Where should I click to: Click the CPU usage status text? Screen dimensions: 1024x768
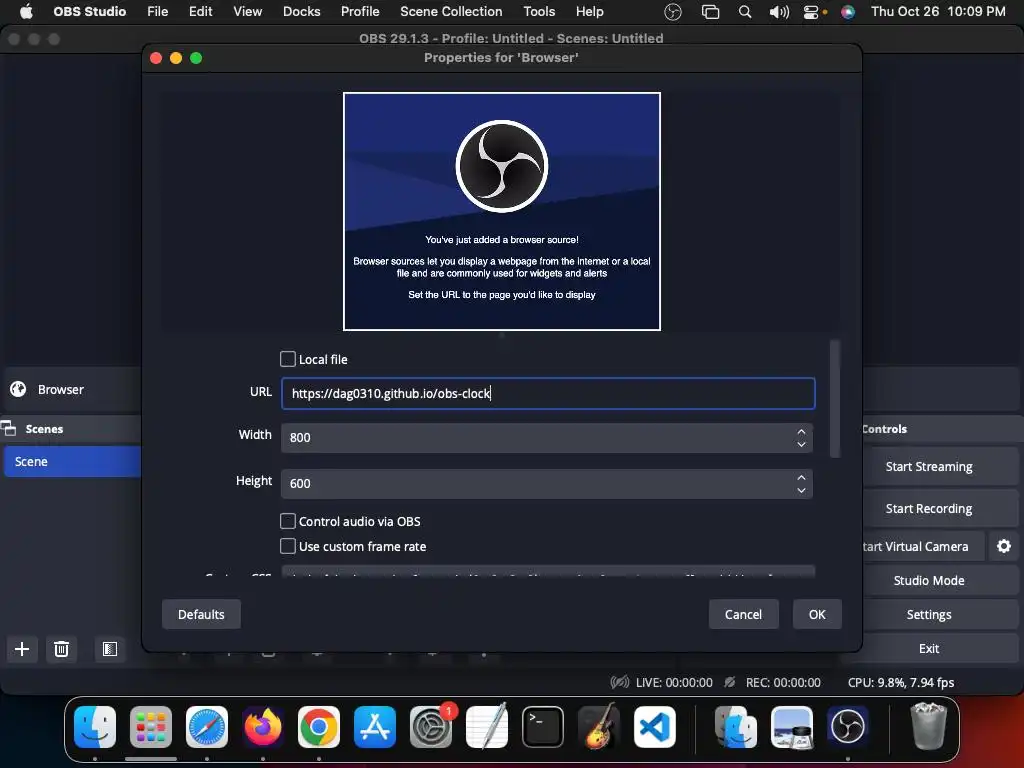point(901,682)
